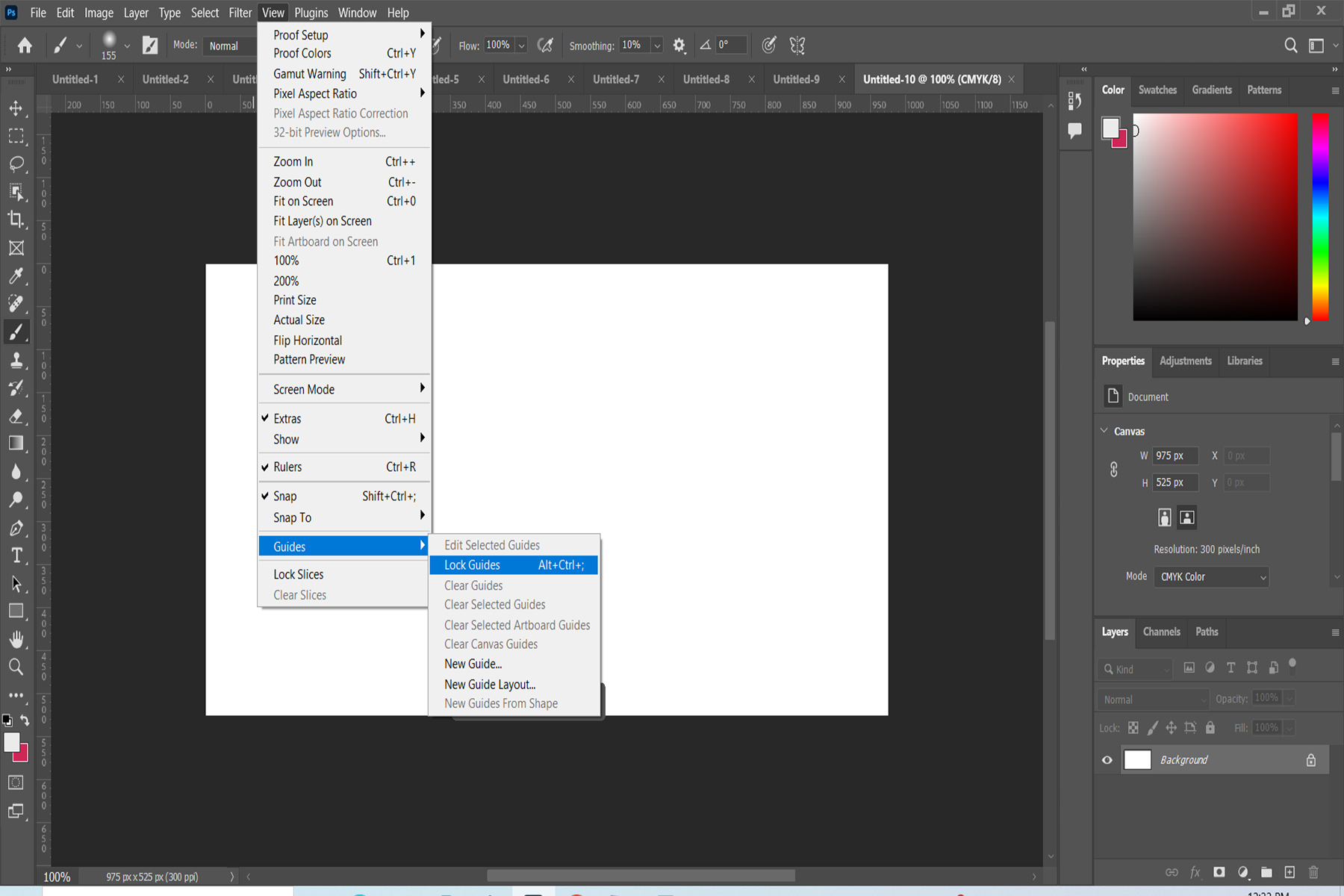Select the Zoom tool in toolbar
1344x896 pixels.
coord(16,667)
